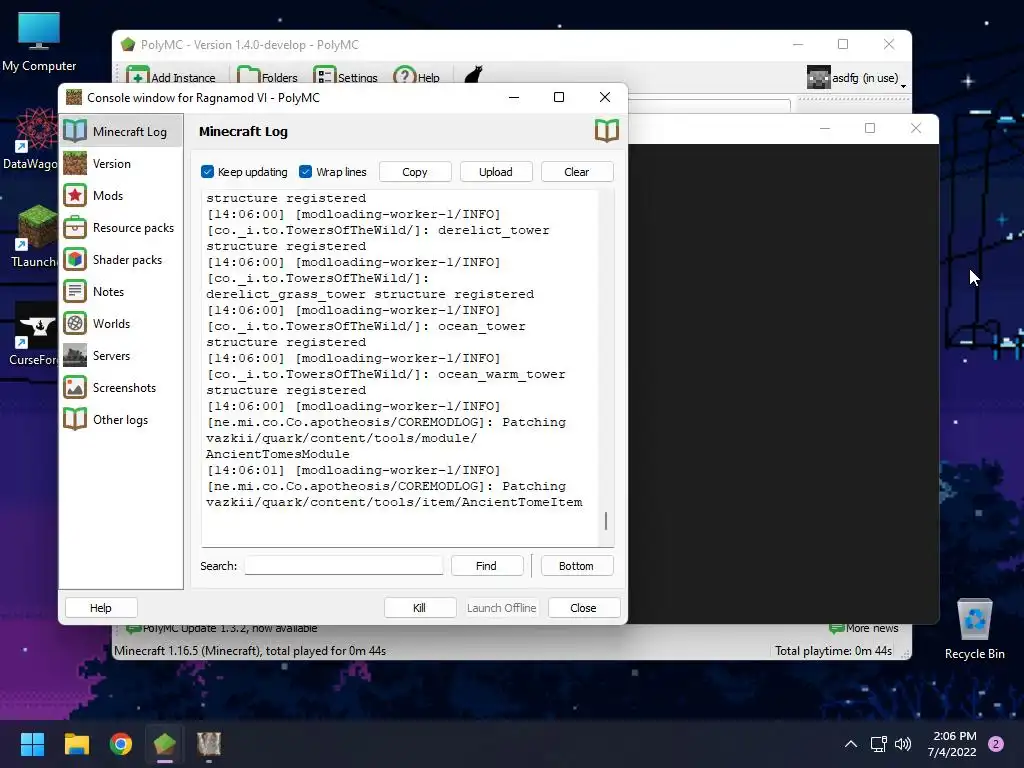The image size is (1024, 768).
Task: Click the console window Help button
Action: pyautogui.click(x=101, y=607)
